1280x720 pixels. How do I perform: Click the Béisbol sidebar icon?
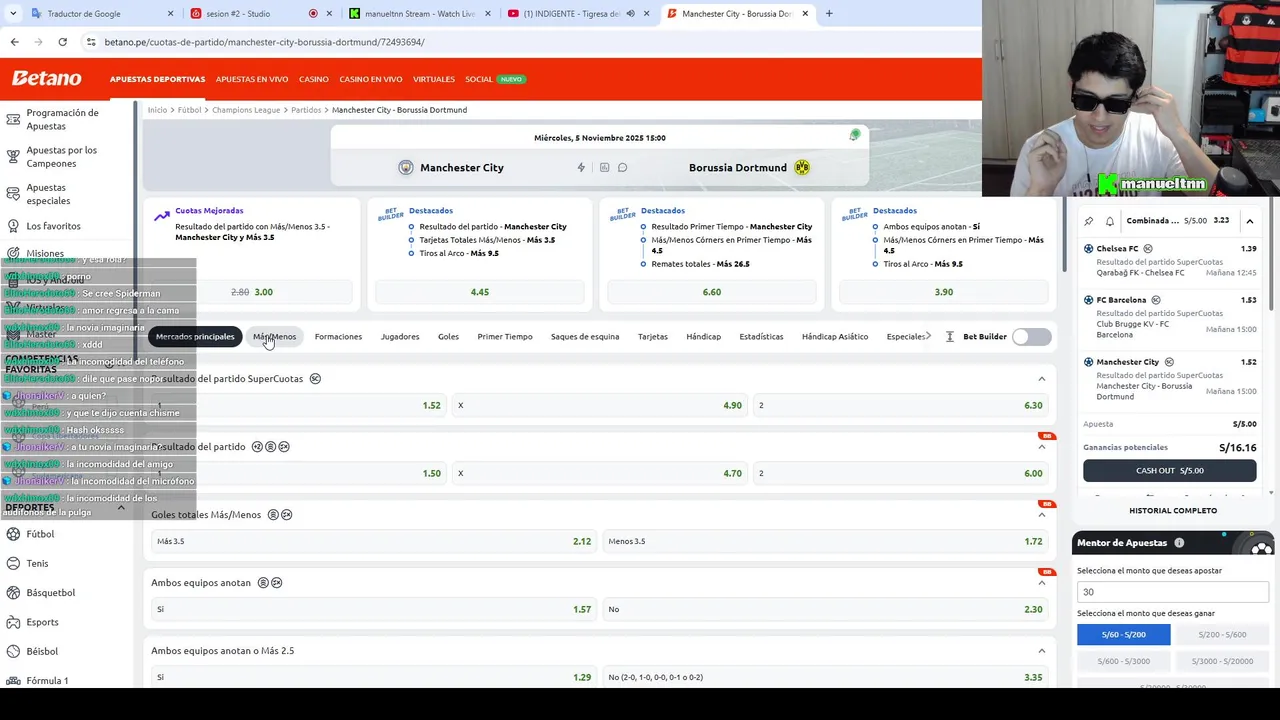click(13, 651)
